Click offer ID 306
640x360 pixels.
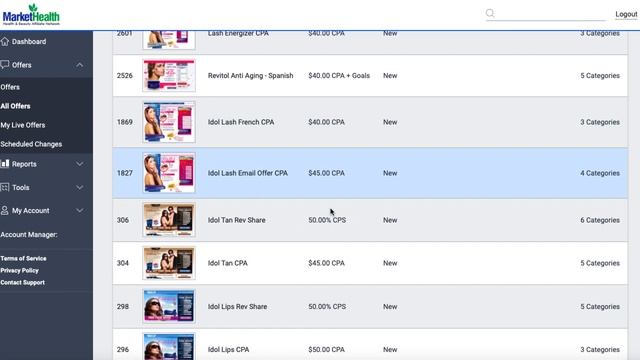pos(123,220)
